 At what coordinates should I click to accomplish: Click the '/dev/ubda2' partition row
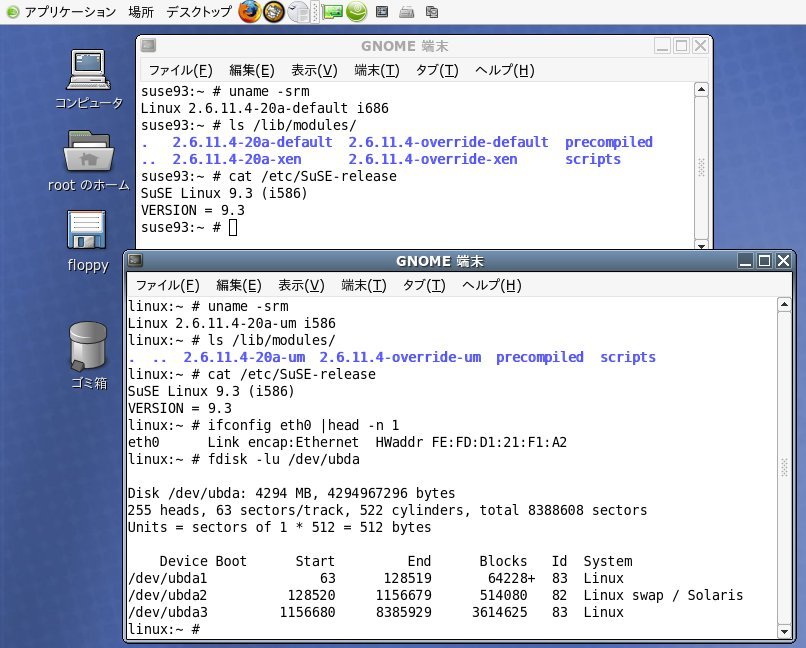coord(435,595)
